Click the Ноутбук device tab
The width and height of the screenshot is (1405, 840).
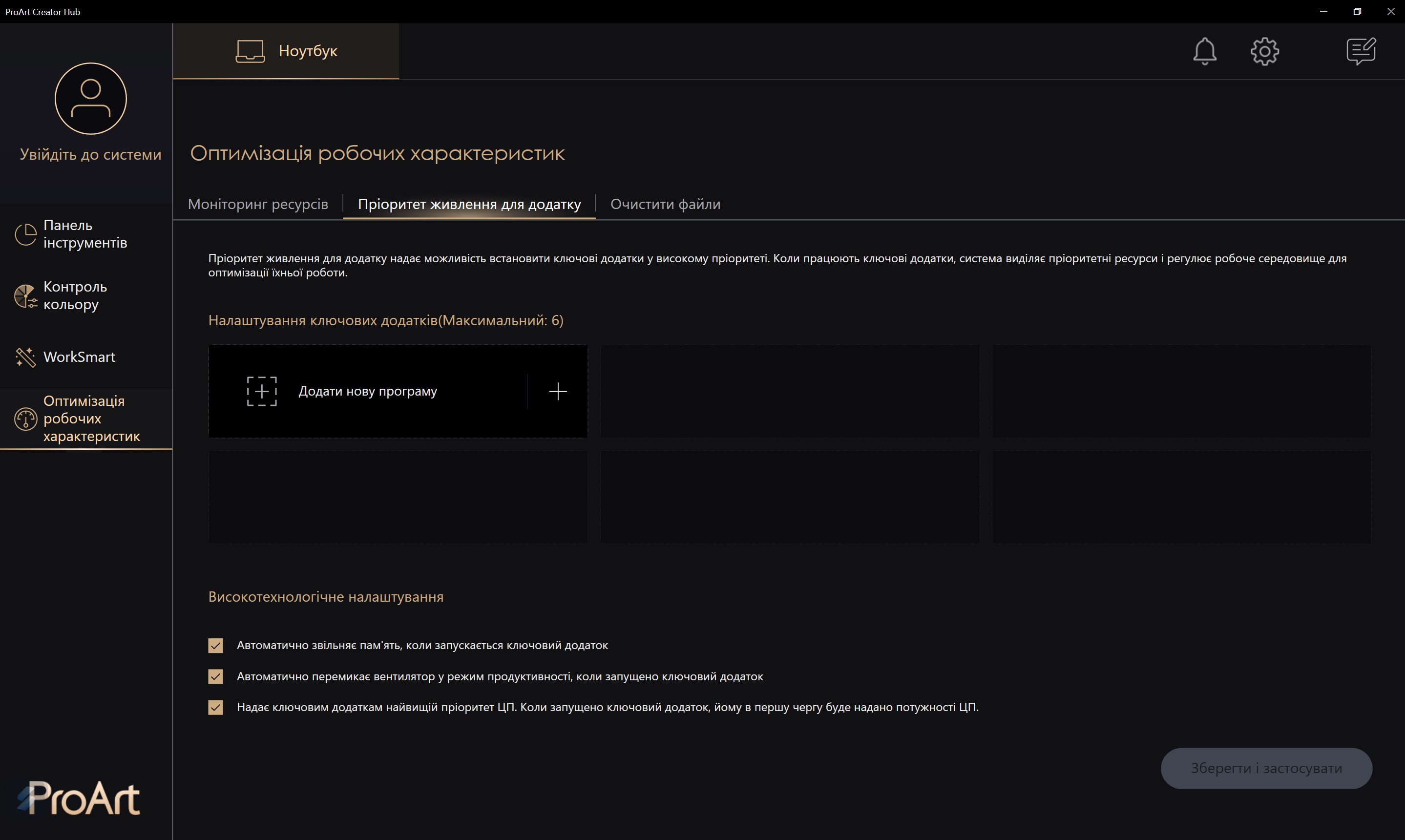[x=286, y=51]
